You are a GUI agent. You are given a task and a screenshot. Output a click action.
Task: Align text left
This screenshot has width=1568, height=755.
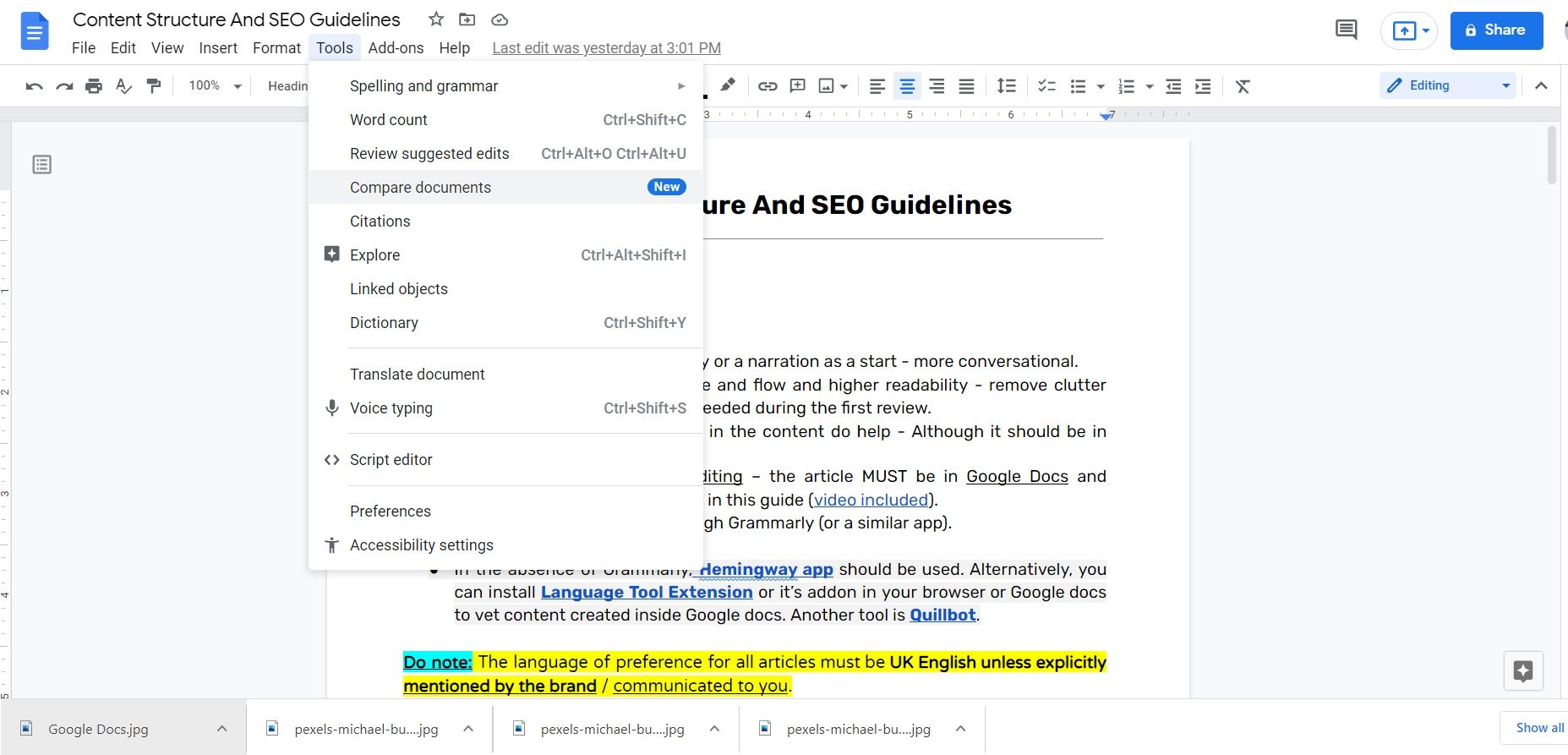[877, 86]
